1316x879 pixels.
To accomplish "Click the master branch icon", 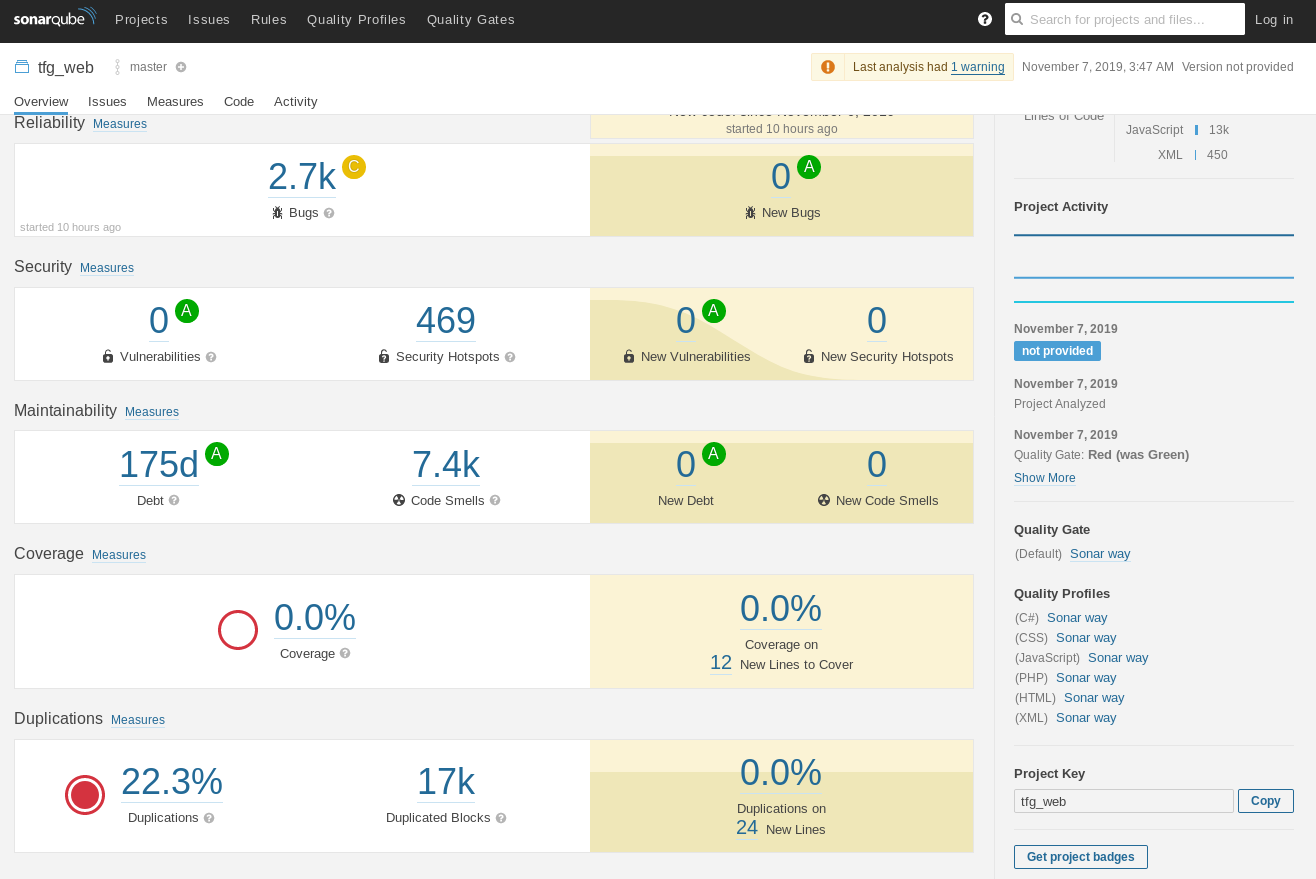I will tap(117, 67).
